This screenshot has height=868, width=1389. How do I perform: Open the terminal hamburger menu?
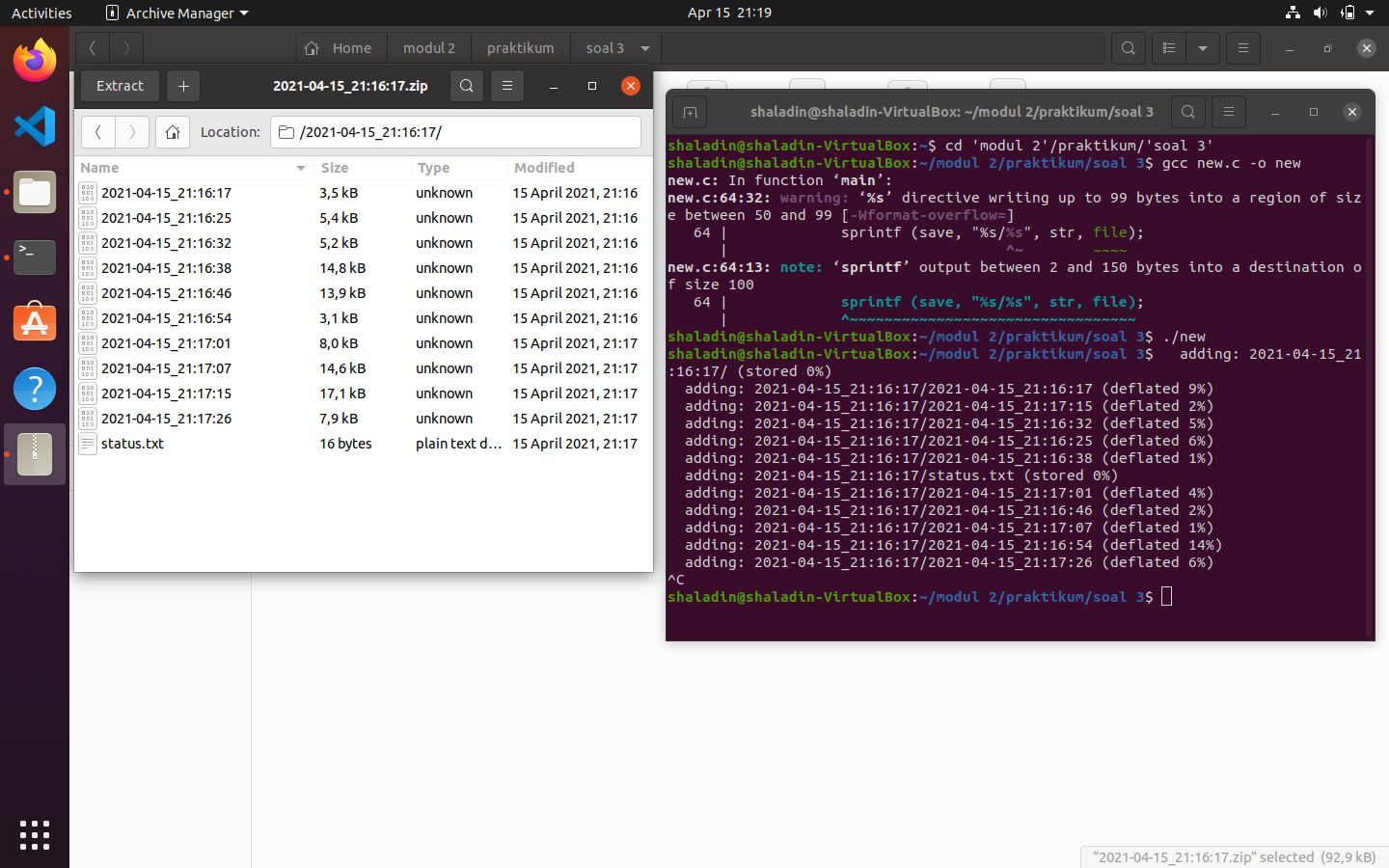pyautogui.click(x=1229, y=112)
